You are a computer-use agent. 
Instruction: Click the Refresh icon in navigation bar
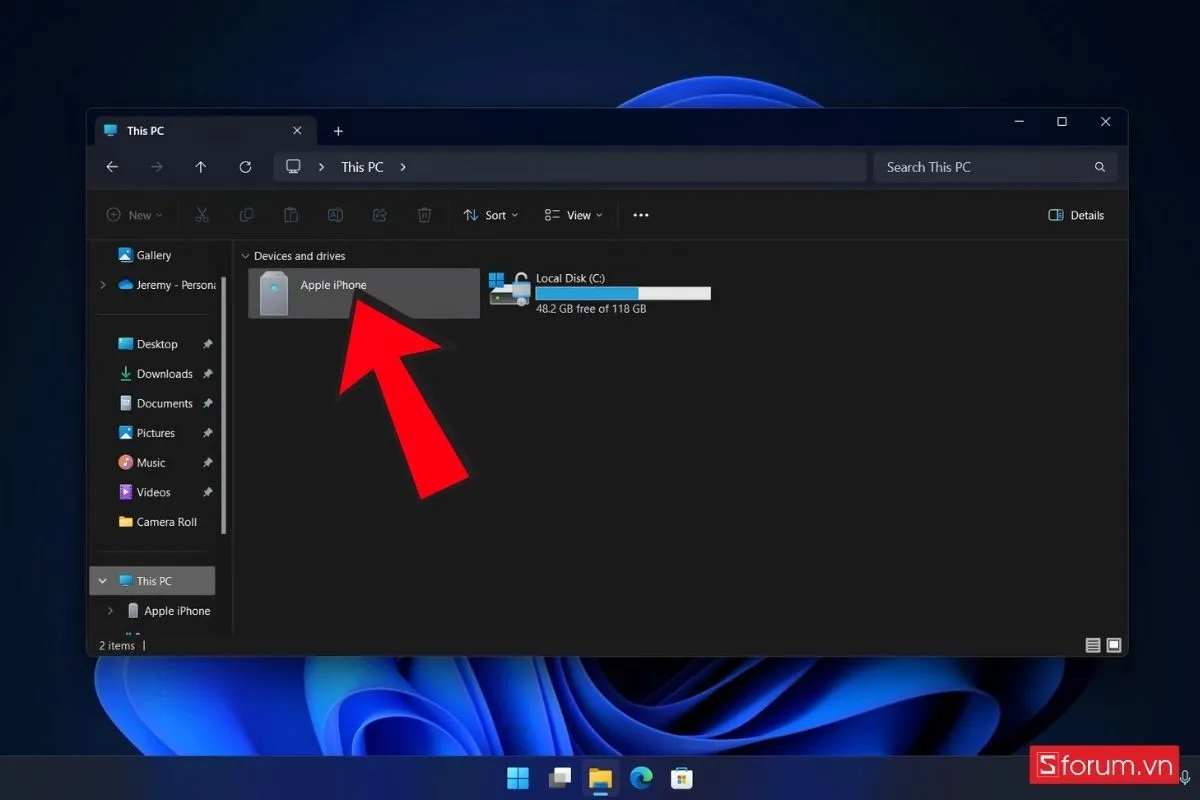(245, 167)
